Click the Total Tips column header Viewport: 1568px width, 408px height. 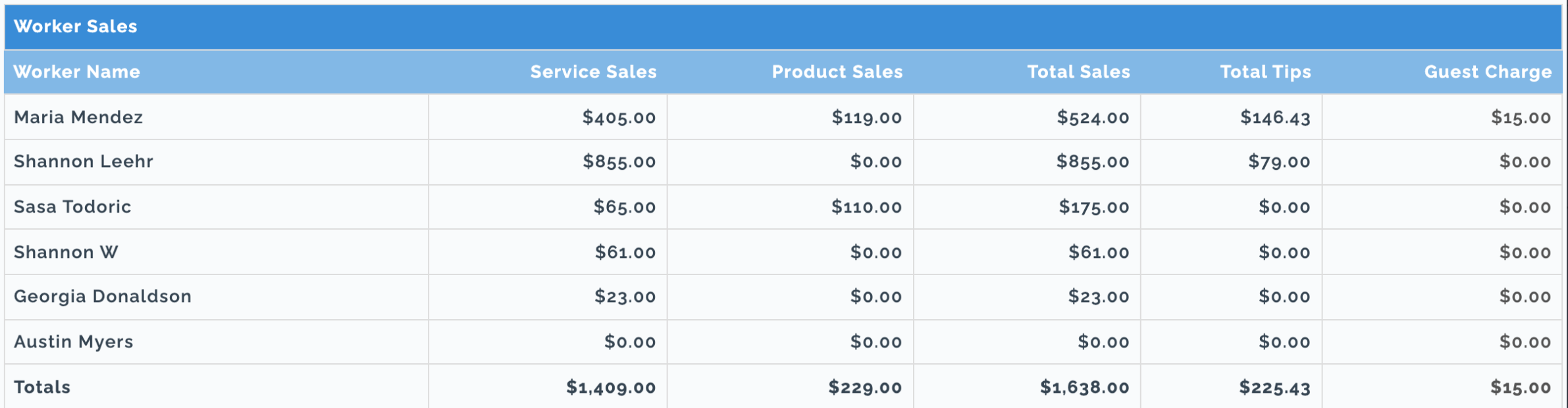[x=1265, y=72]
